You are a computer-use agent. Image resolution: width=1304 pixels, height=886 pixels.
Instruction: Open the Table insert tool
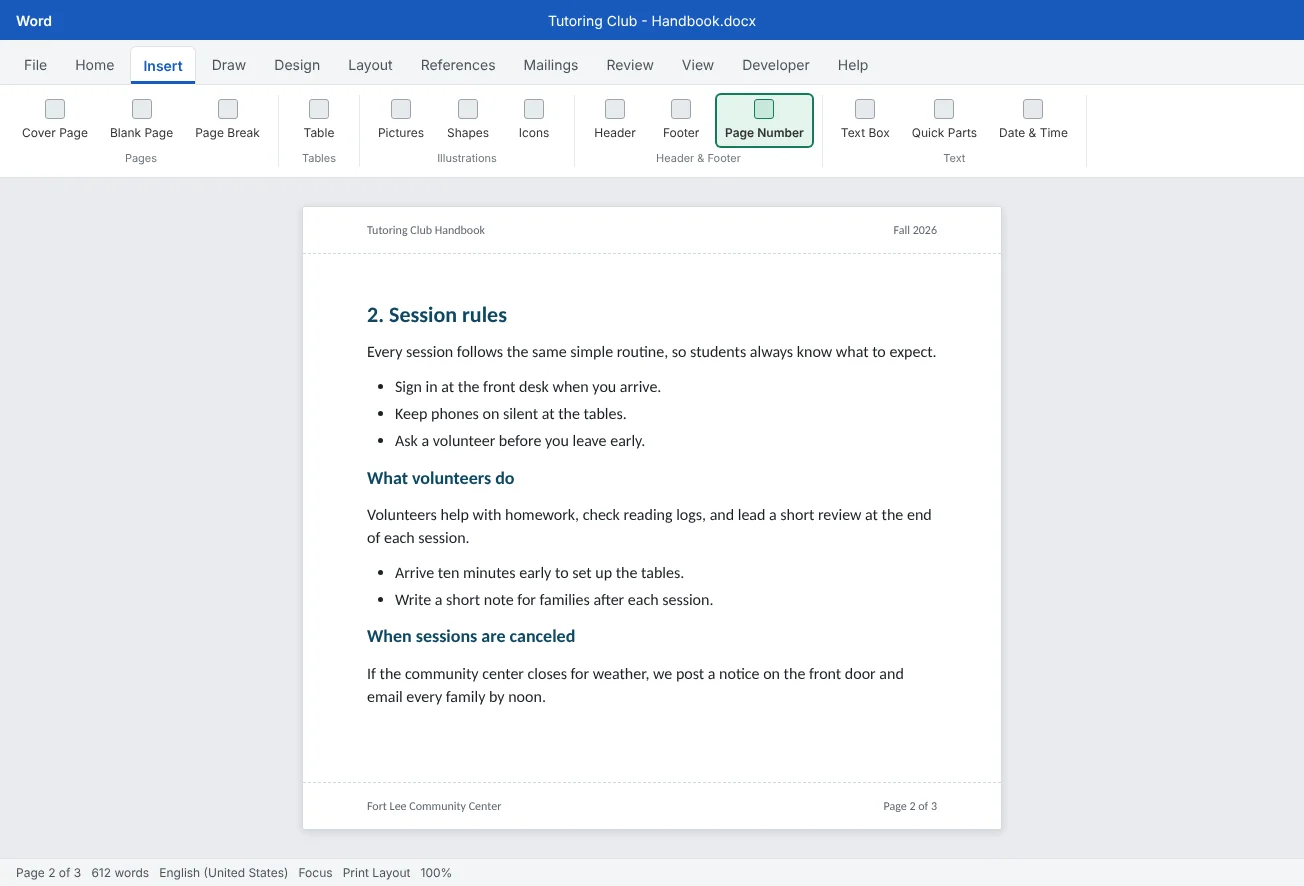319,120
